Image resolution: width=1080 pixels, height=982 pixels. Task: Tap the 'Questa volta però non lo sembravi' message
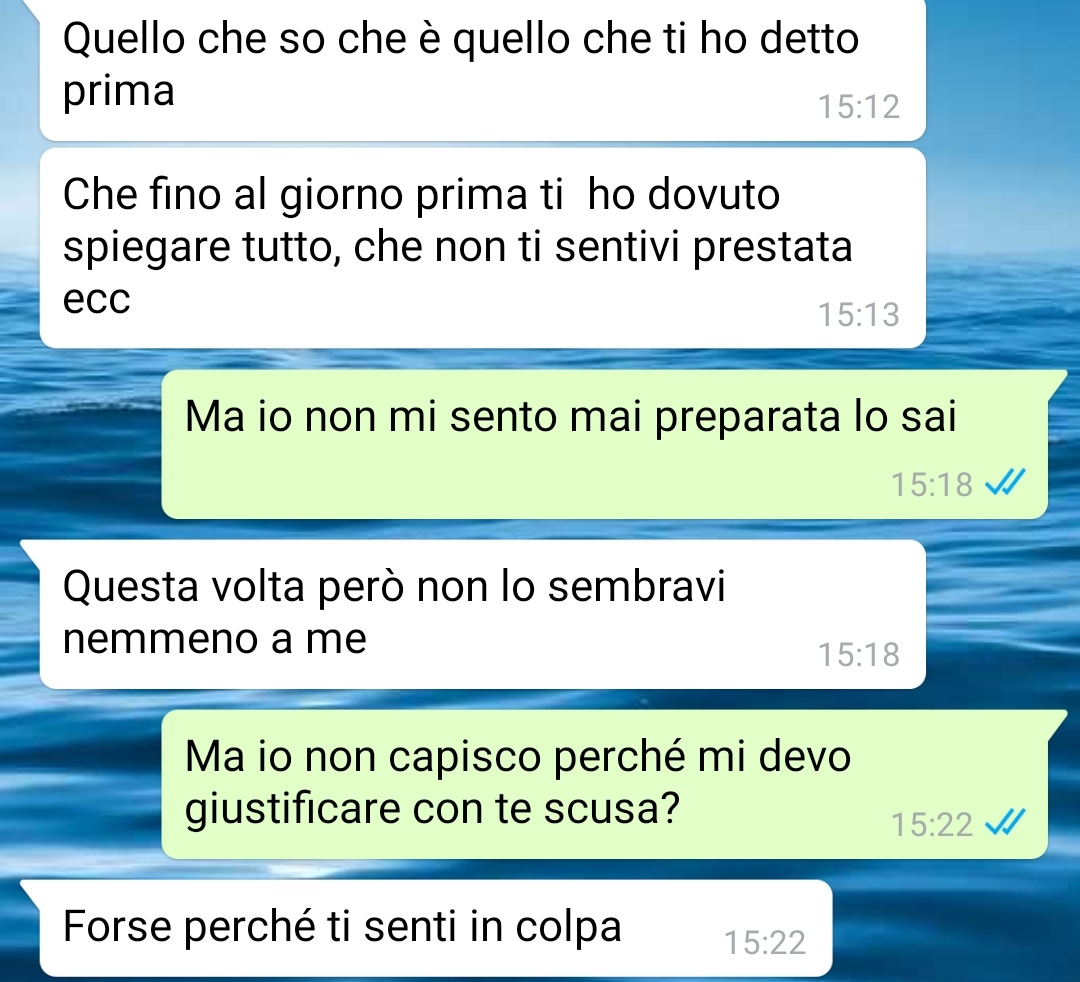[x=482, y=614]
